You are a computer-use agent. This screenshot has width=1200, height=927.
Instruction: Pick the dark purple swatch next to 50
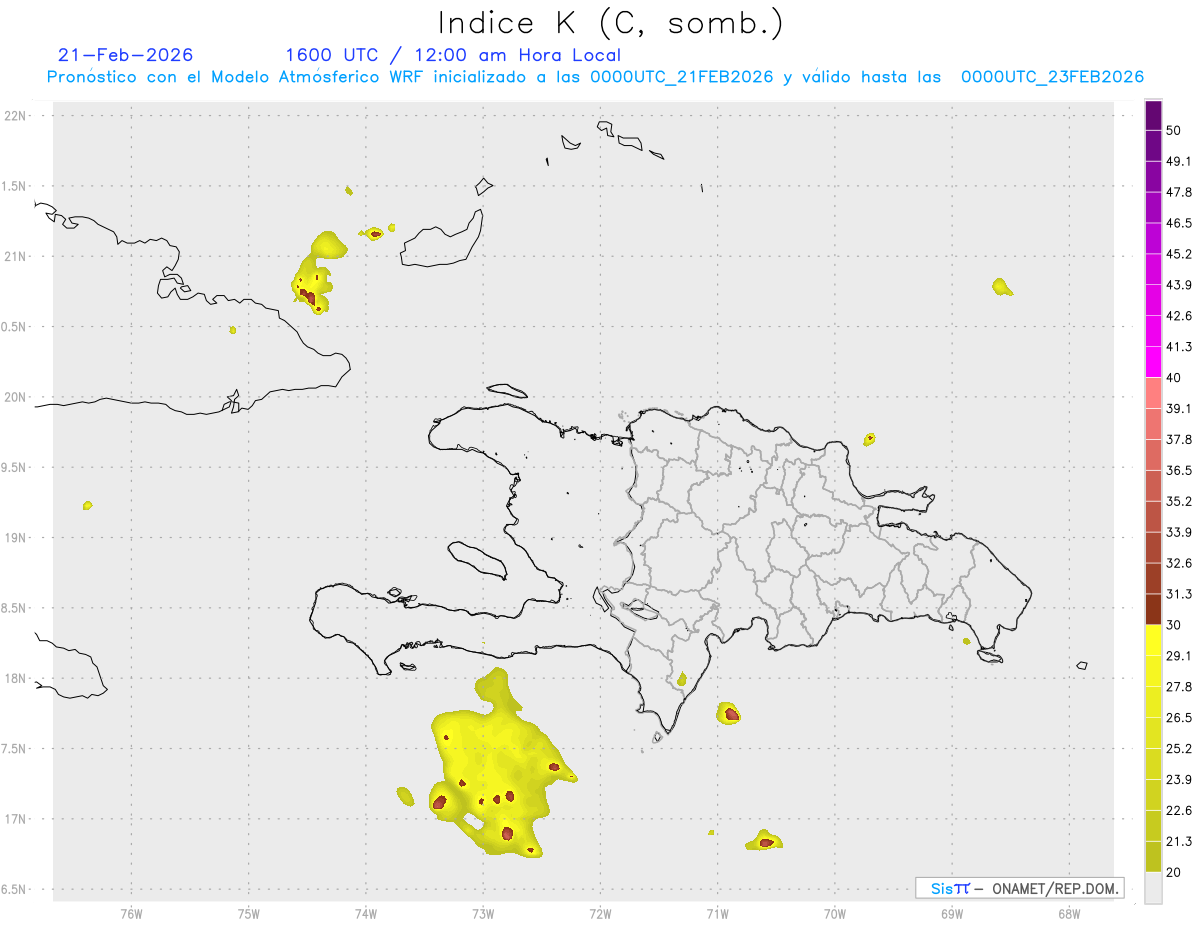click(x=1153, y=116)
